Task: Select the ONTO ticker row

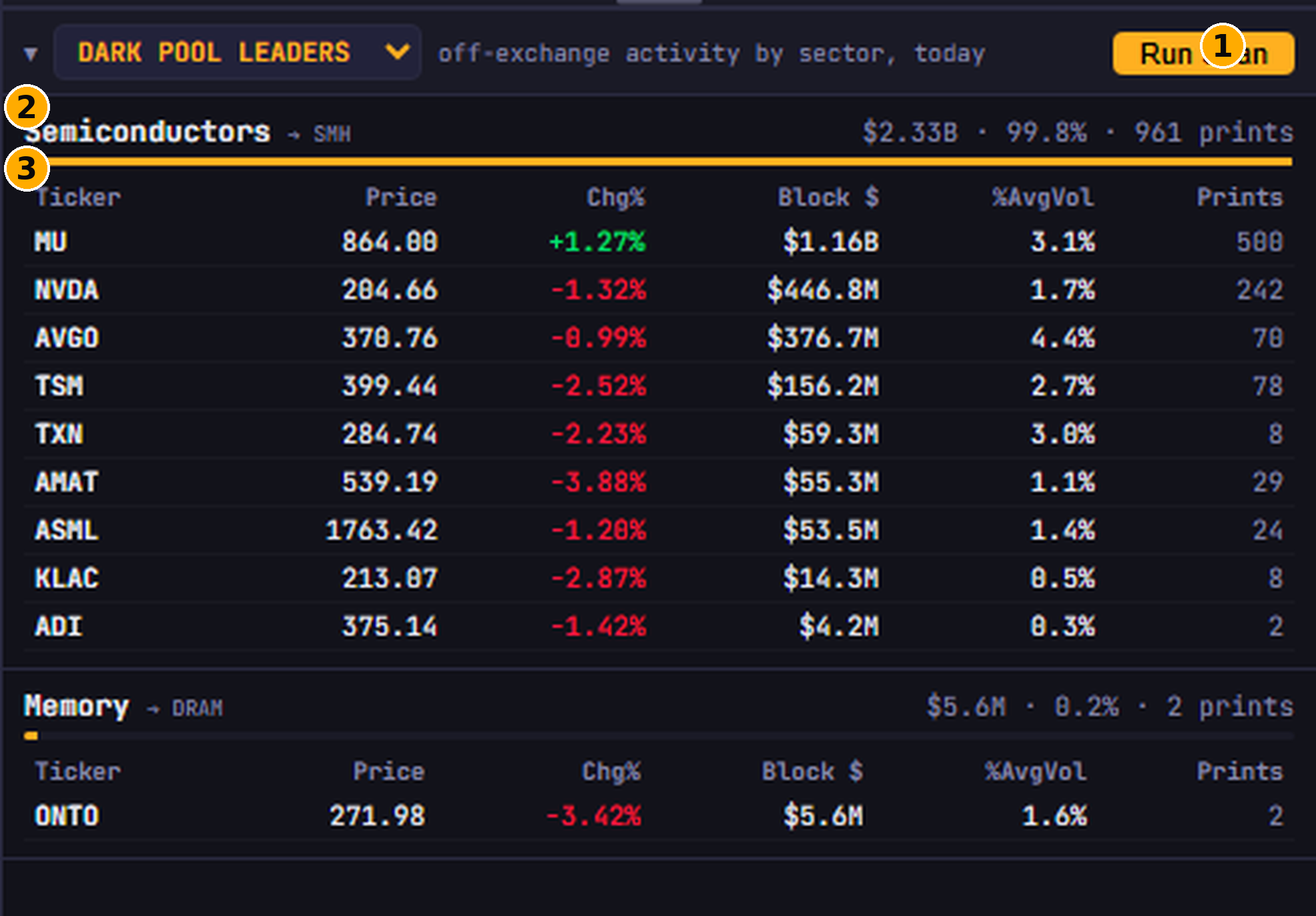Action: (659, 816)
